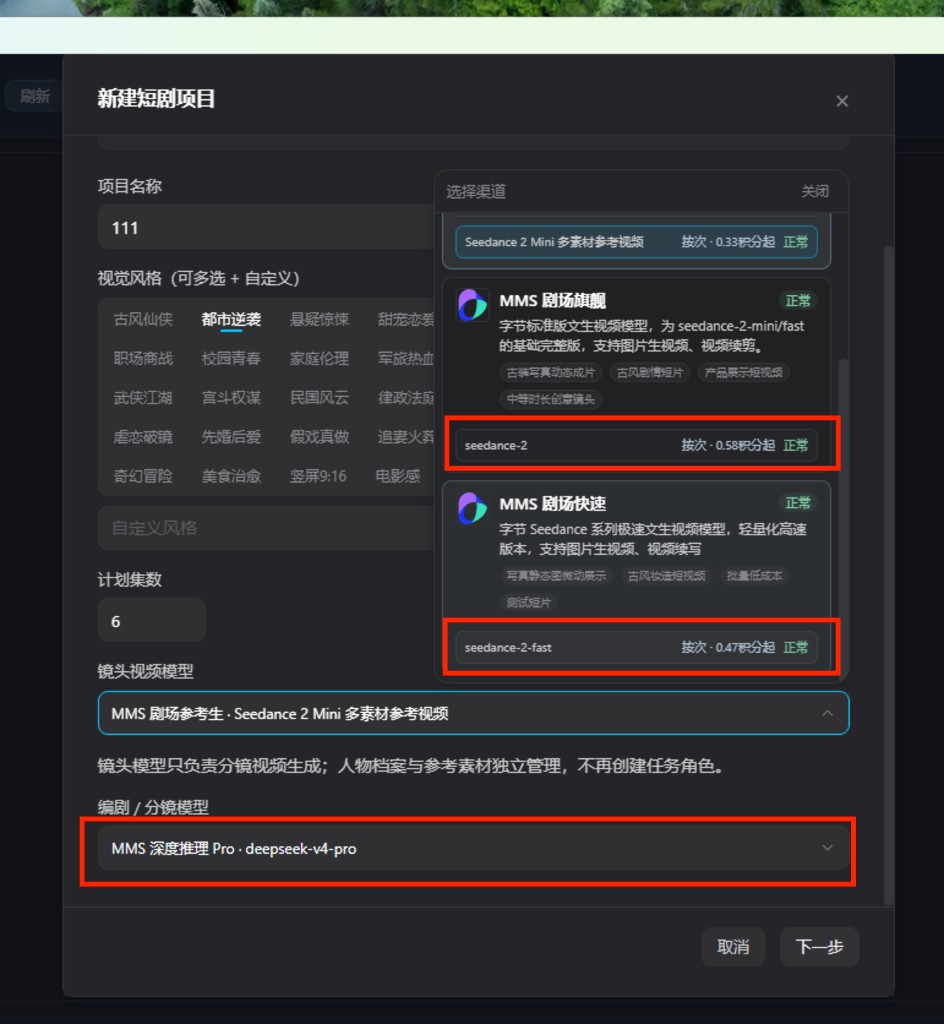
Task: Select the seedance-2-fast channel option
Action: point(636,647)
